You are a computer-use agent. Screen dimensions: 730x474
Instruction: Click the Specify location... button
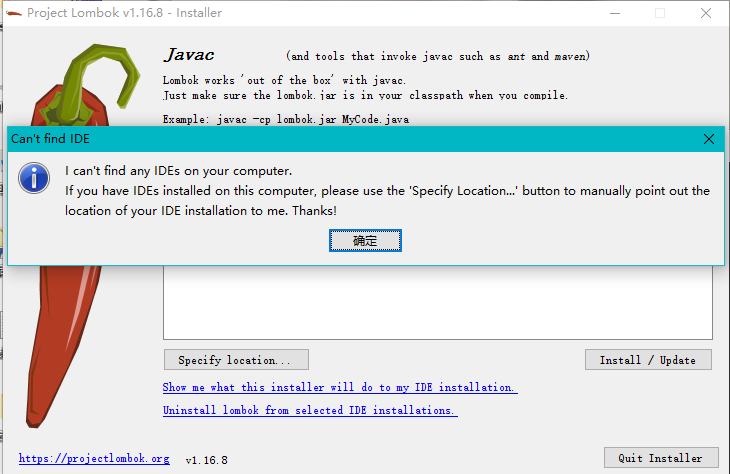(236, 359)
